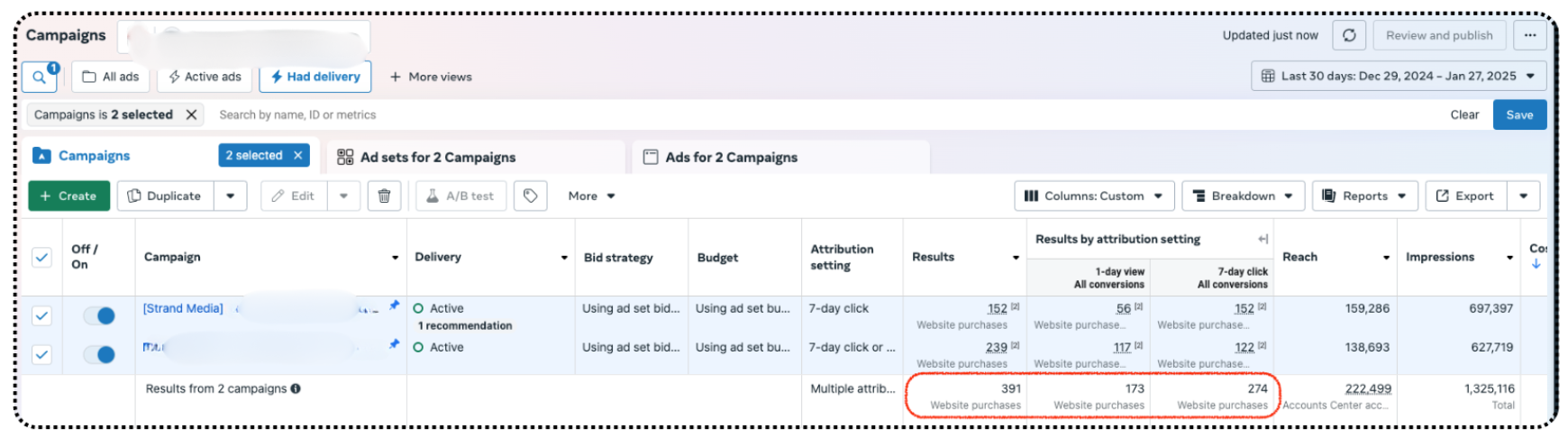
Task: Toggle the select-all campaigns checkbox
Action: 41,257
